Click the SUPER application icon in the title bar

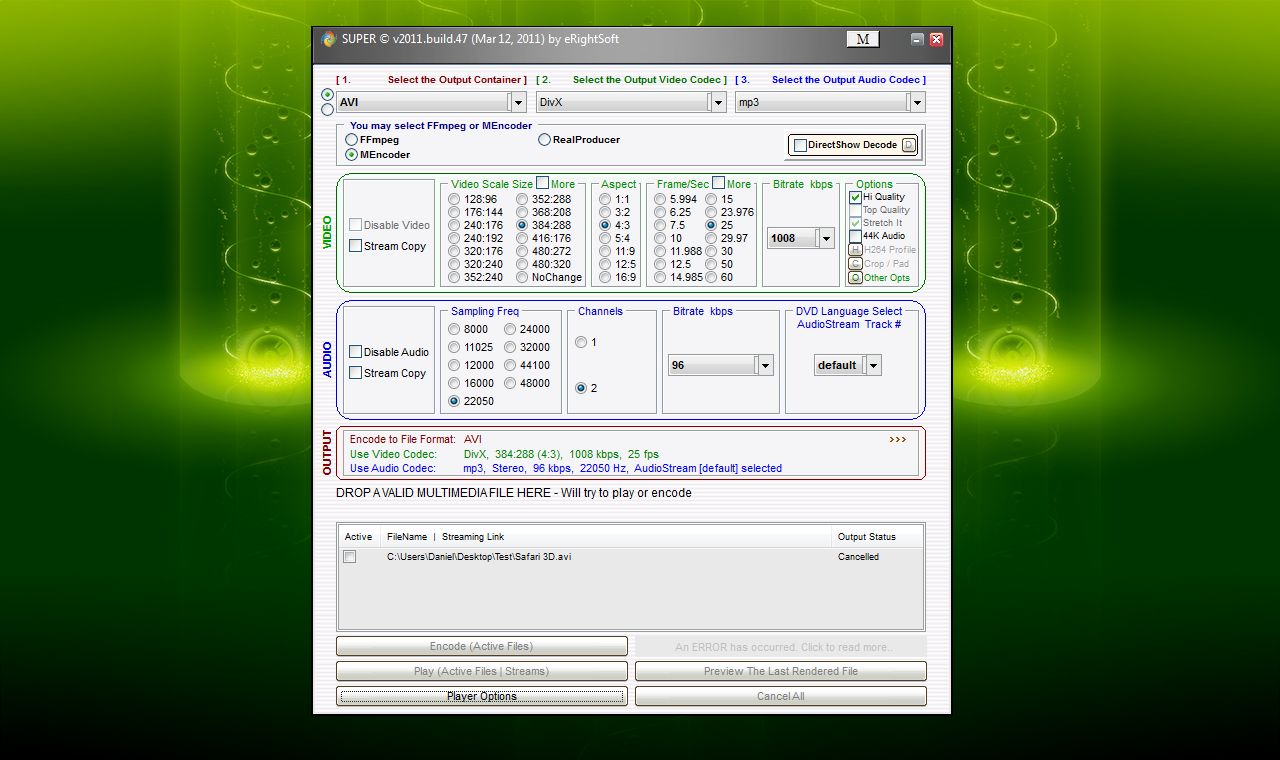pyautogui.click(x=329, y=39)
